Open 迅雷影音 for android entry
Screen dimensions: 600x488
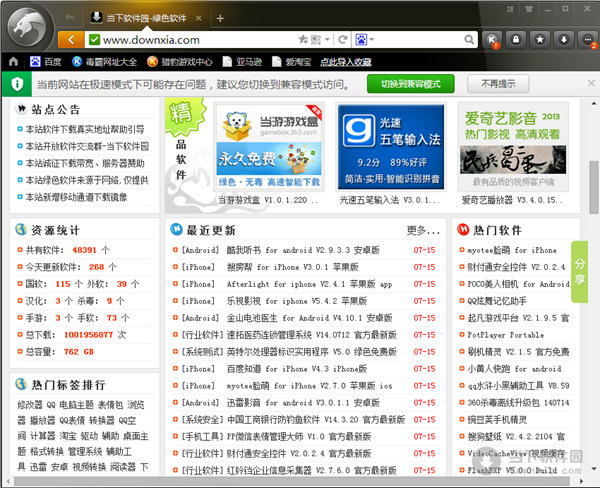click(x=303, y=403)
